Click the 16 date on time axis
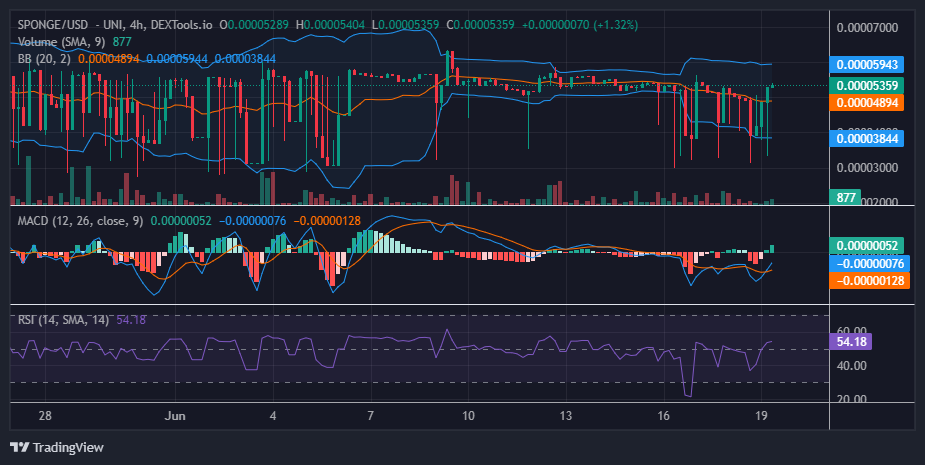Screen dimensions: 925x465 coord(664,416)
